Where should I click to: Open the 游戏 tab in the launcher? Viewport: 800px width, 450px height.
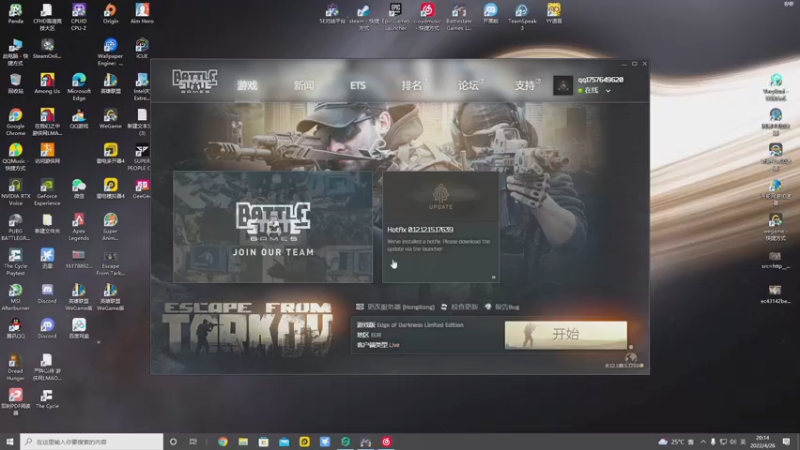tap(247, 85)
